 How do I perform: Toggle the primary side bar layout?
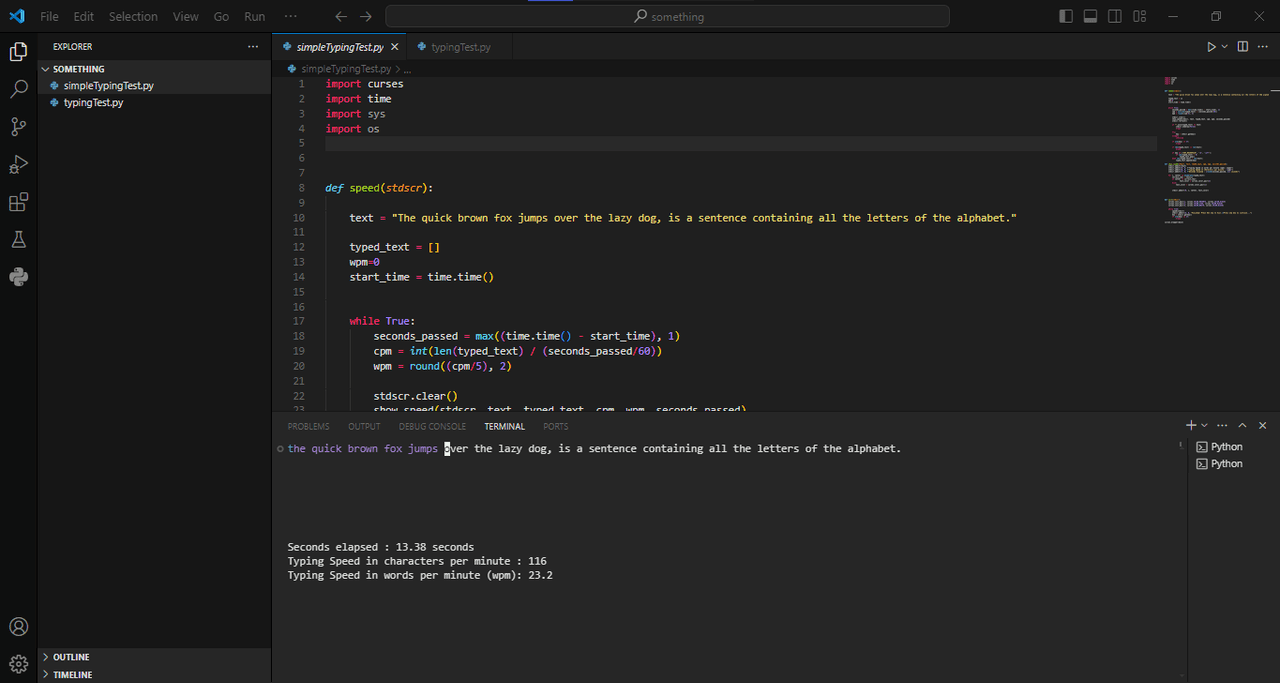[x=1066, y=16]
